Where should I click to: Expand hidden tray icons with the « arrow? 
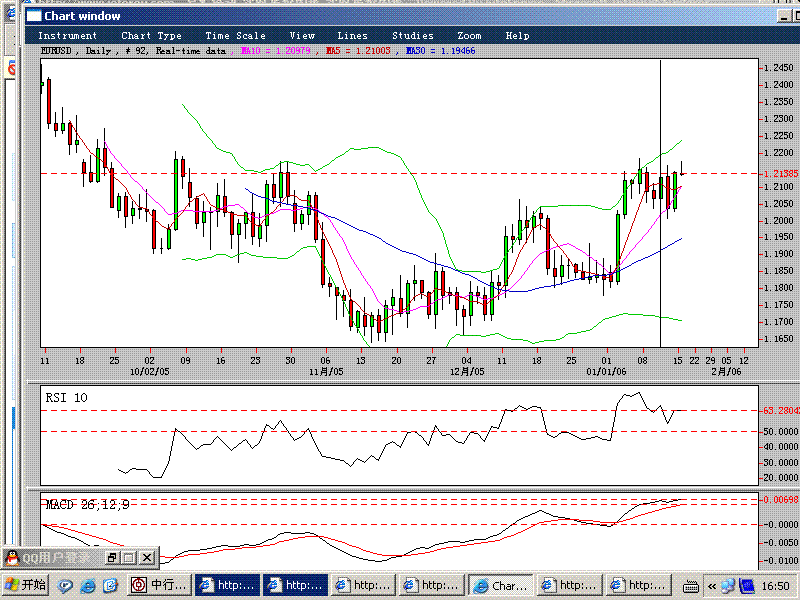[x=711, y=586]
